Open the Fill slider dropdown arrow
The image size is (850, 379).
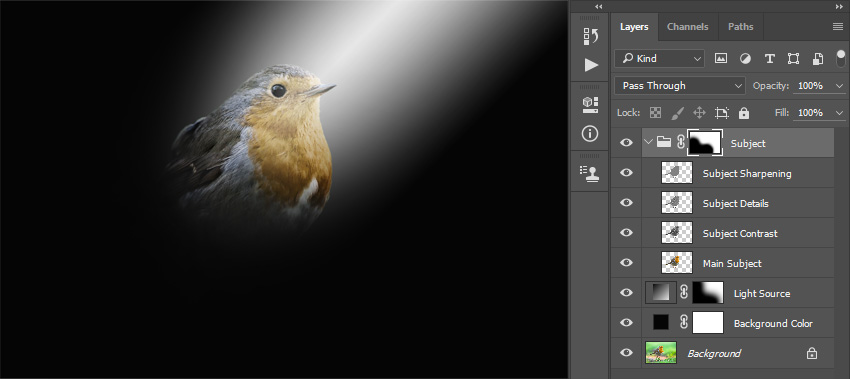pyautogui.click(x=840, y=113)
